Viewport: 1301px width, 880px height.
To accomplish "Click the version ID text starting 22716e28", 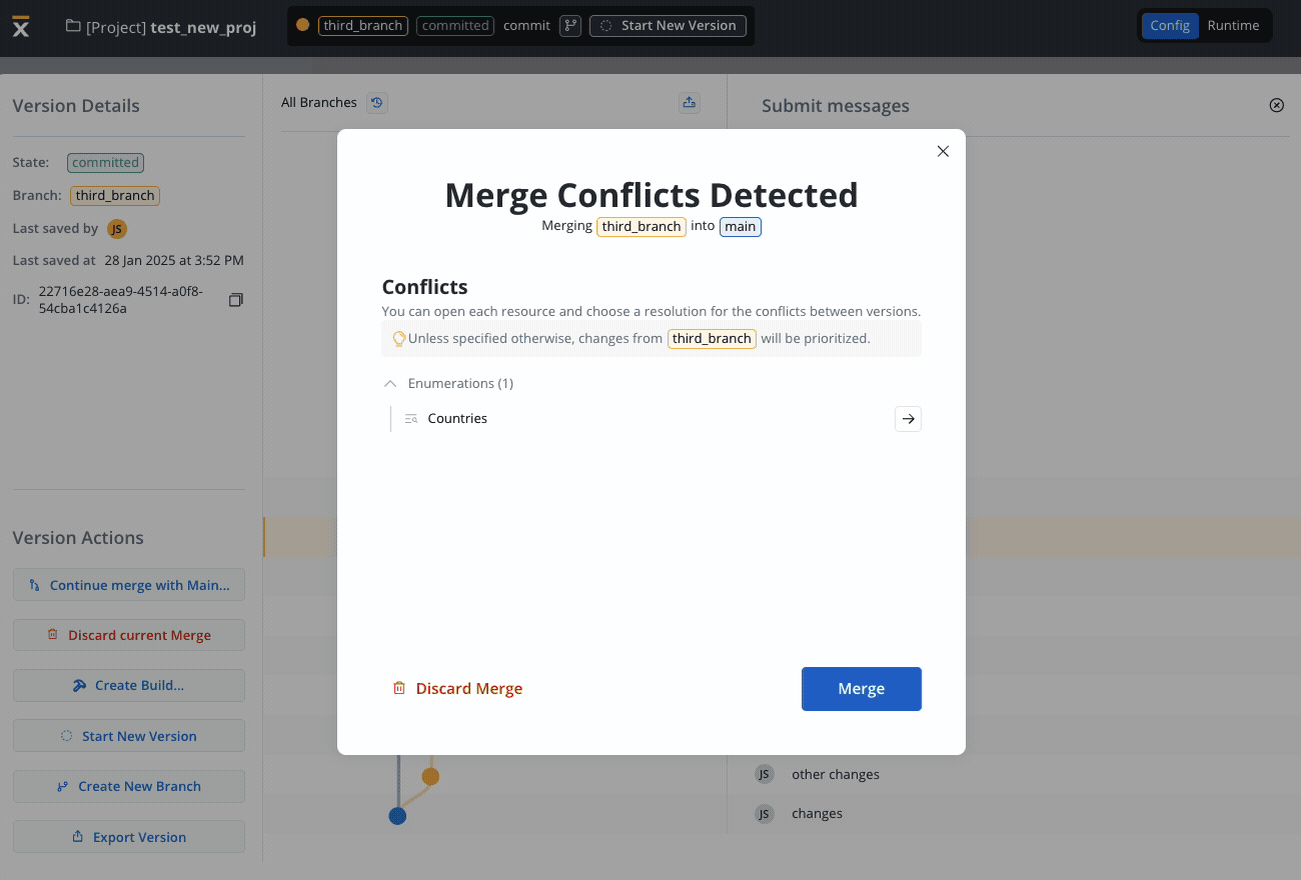I will [x=121, y=300].
